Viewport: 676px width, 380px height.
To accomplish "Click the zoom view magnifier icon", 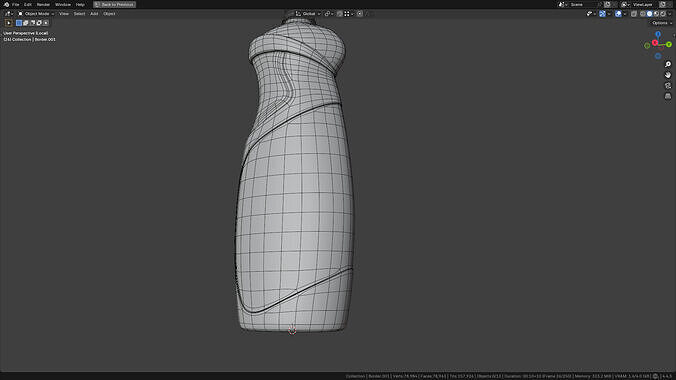I will [668, 64].
